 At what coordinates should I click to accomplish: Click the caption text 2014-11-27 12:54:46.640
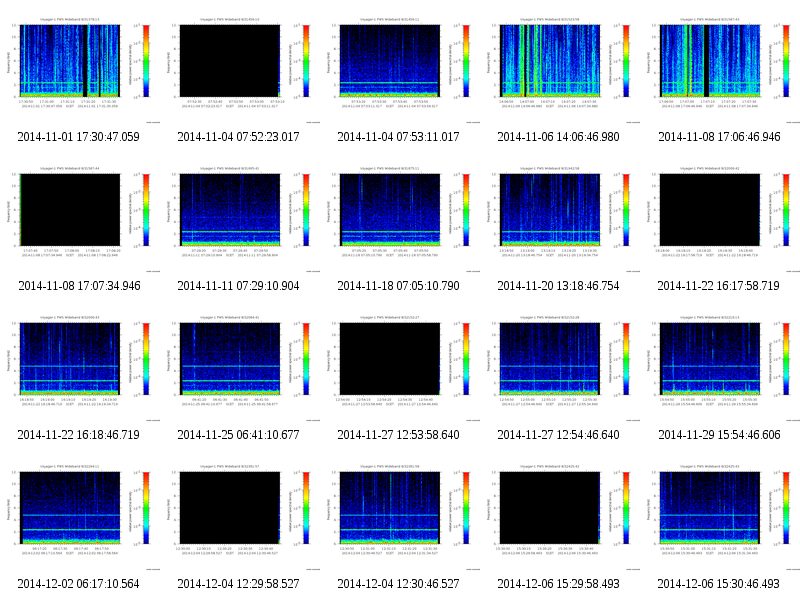point(559,435)
